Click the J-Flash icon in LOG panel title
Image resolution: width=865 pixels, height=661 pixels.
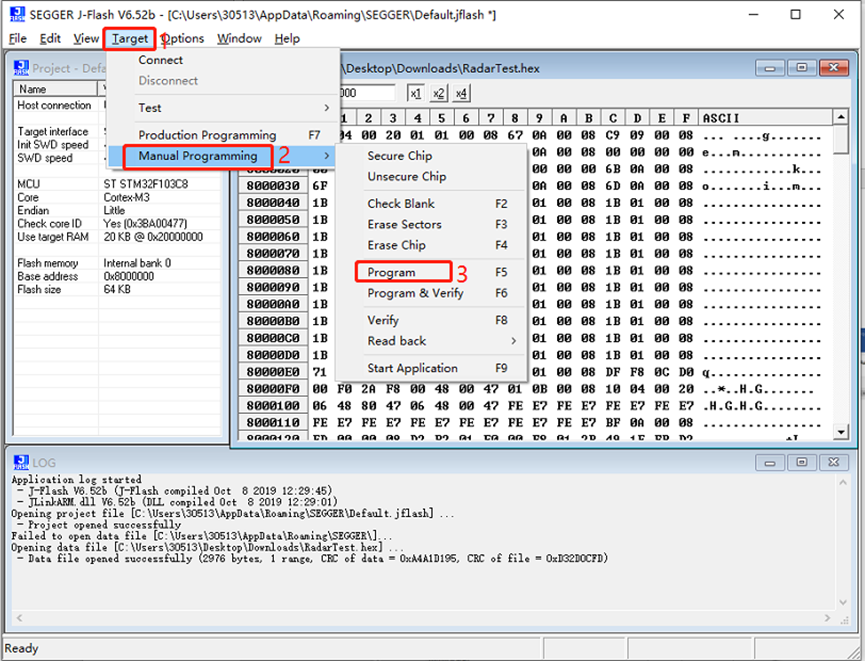[x=21, y=462]
